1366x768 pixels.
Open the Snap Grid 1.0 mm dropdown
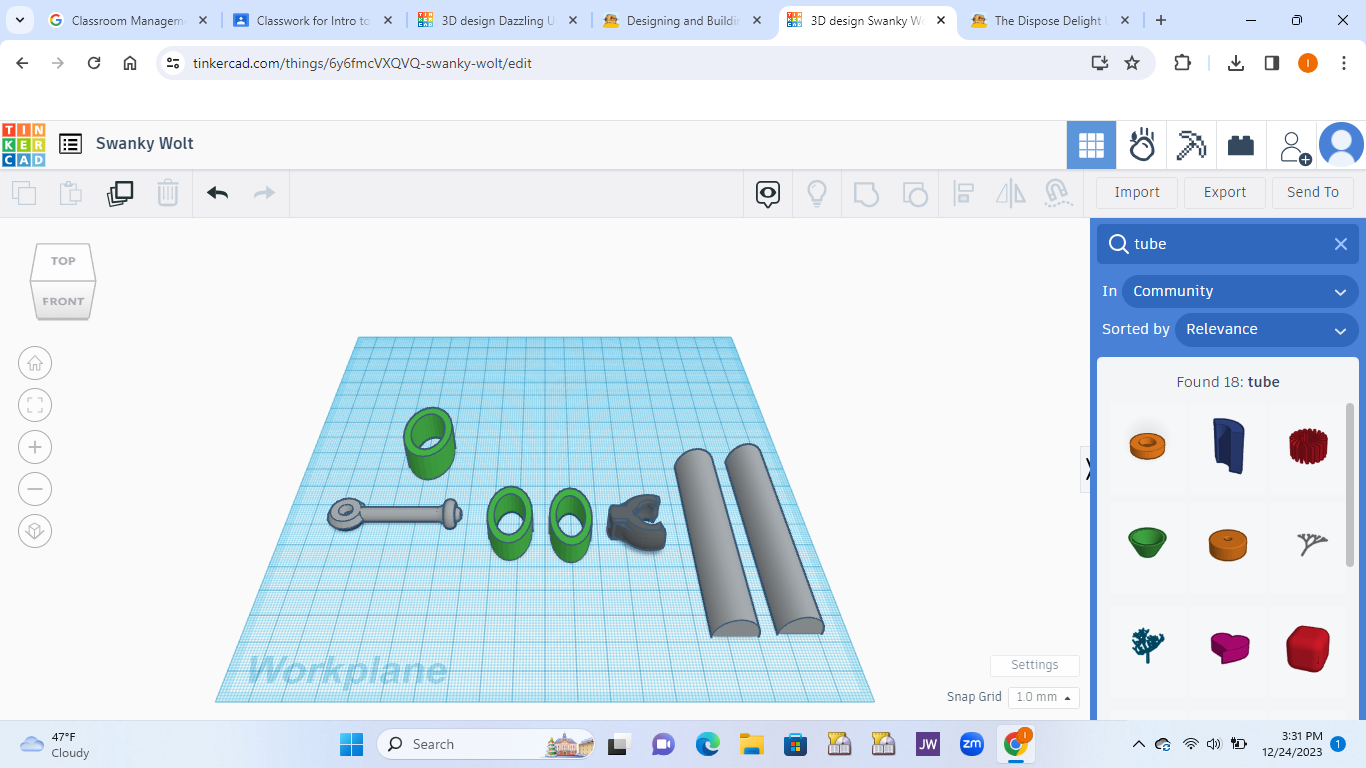1043,697
